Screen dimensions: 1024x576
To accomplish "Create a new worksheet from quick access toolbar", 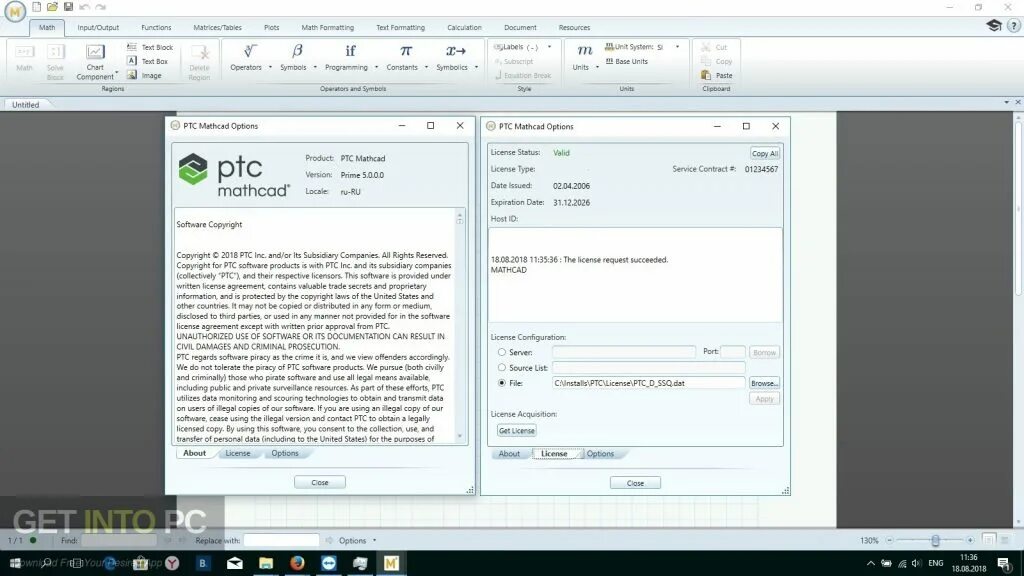I will tap(37, 7).
